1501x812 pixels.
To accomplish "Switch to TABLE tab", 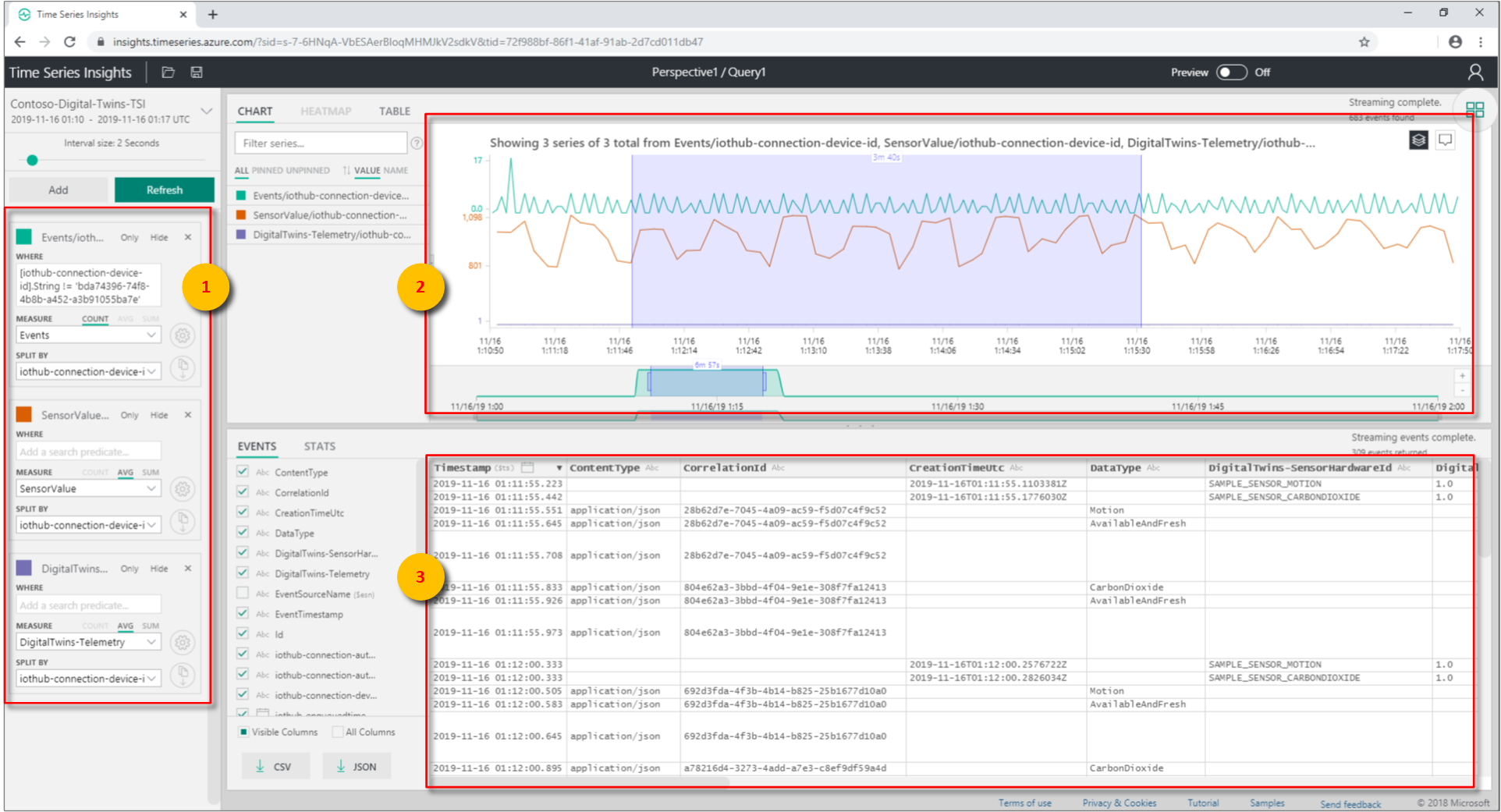I will click(x=395, y=112).
